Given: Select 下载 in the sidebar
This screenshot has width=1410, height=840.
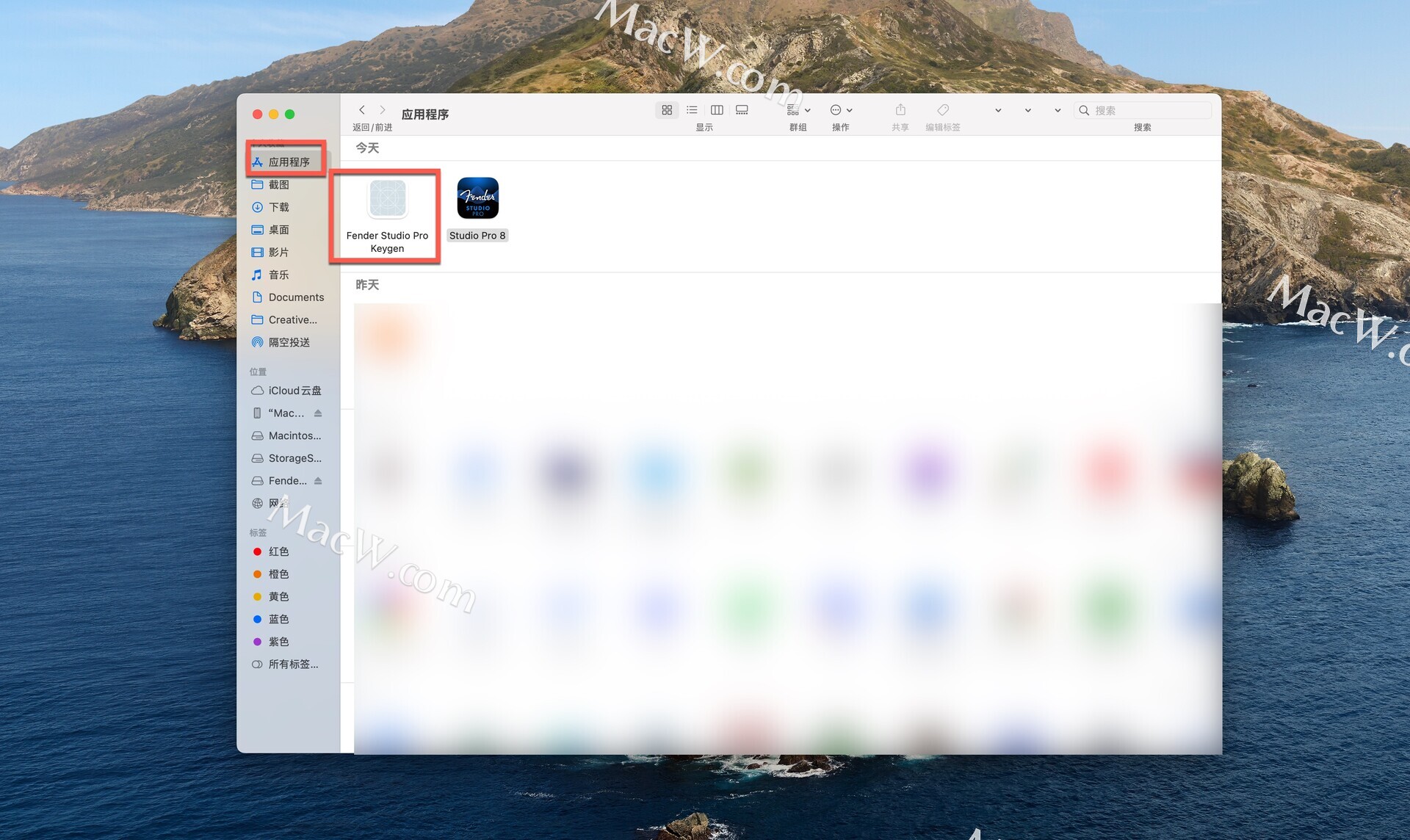Looking at the screenshot, I should coord(279,207).
